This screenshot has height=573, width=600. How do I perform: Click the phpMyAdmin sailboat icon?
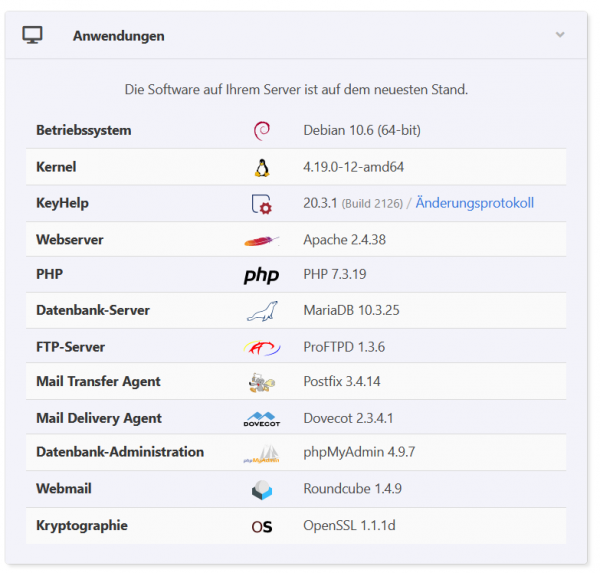point(262,454)
